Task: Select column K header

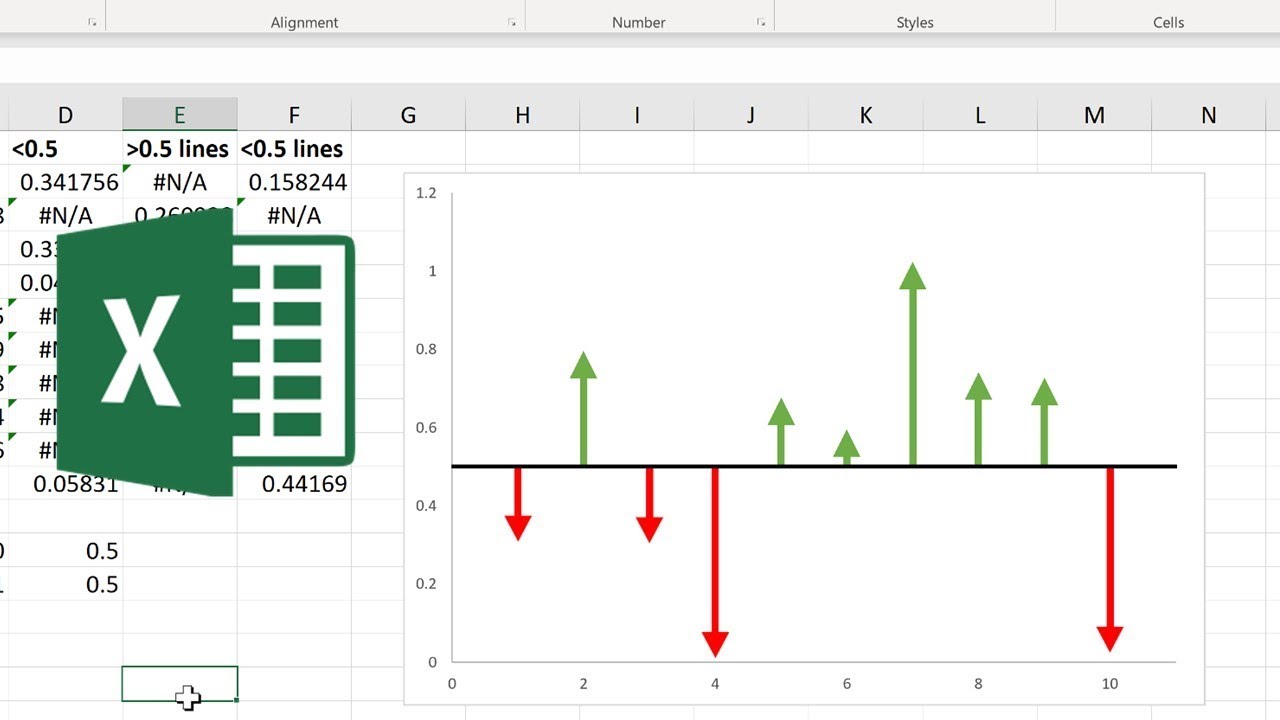Action: tap(866, 115)
